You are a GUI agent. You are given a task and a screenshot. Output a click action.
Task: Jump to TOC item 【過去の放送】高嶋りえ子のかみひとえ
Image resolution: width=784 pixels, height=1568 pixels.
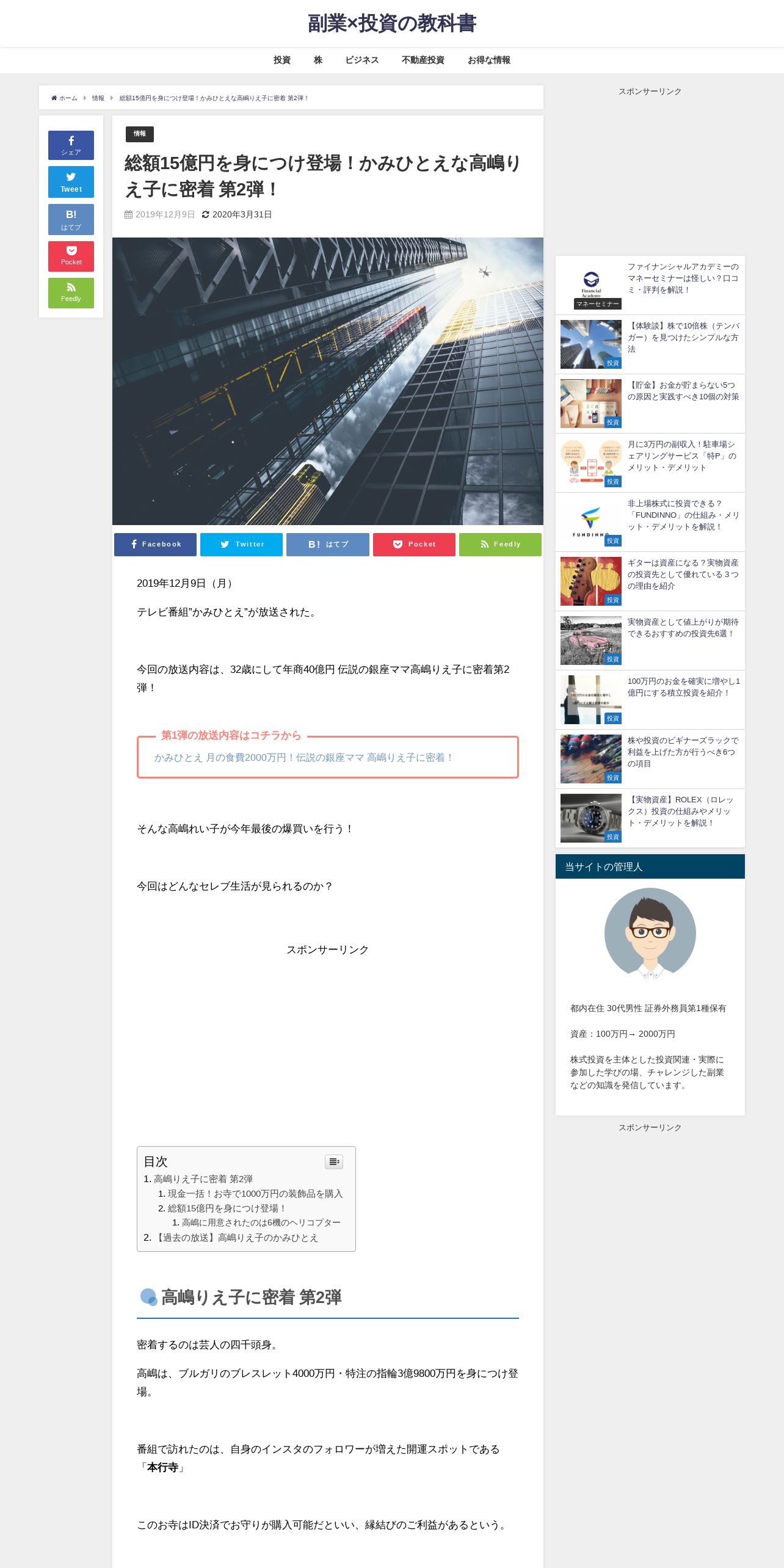click(x=236, y=1238)
